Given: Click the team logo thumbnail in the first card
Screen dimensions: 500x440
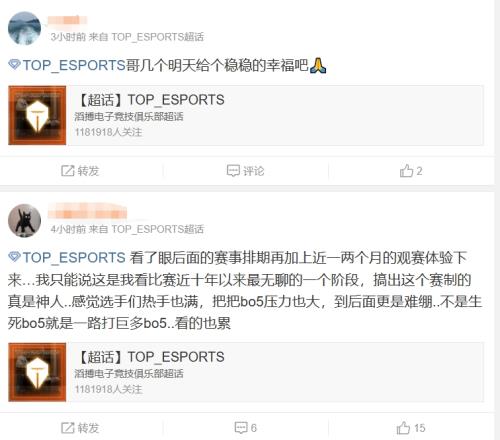Looking at the screenshot, I should click(37, 115).
